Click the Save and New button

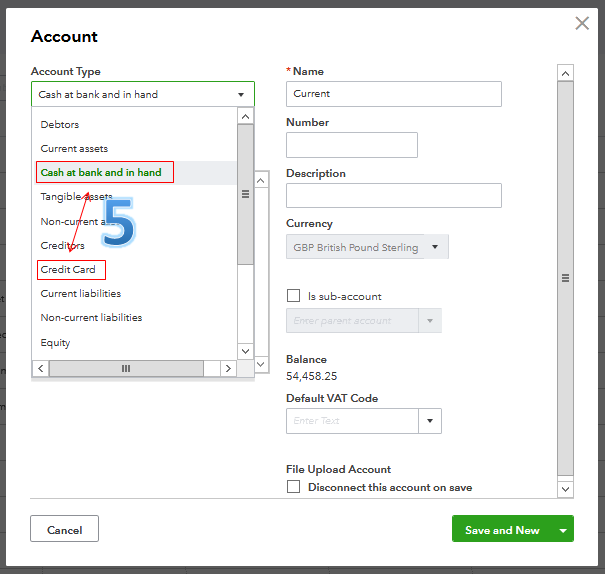click(x=501, y=530)
